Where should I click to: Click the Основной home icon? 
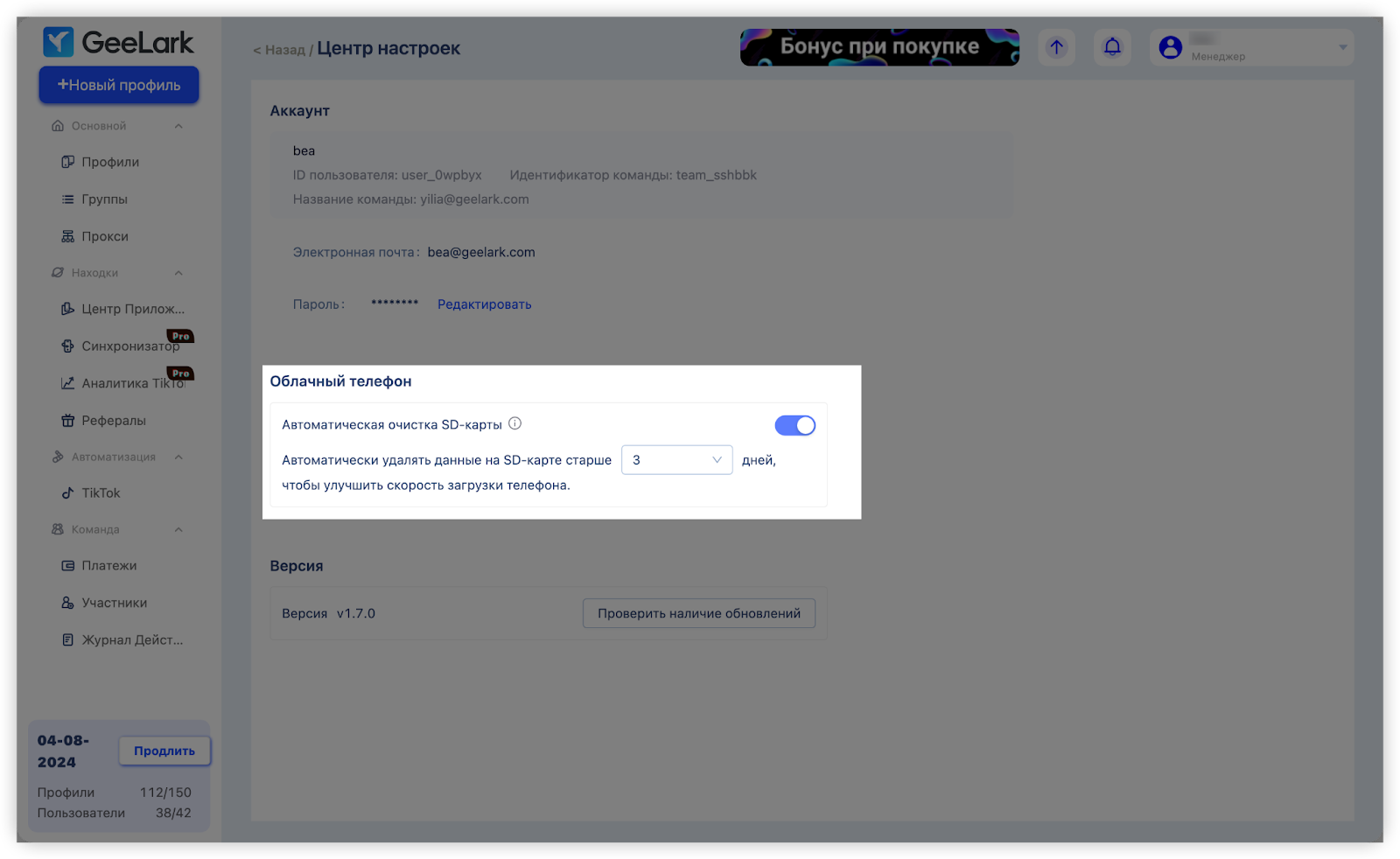[58, 126]
